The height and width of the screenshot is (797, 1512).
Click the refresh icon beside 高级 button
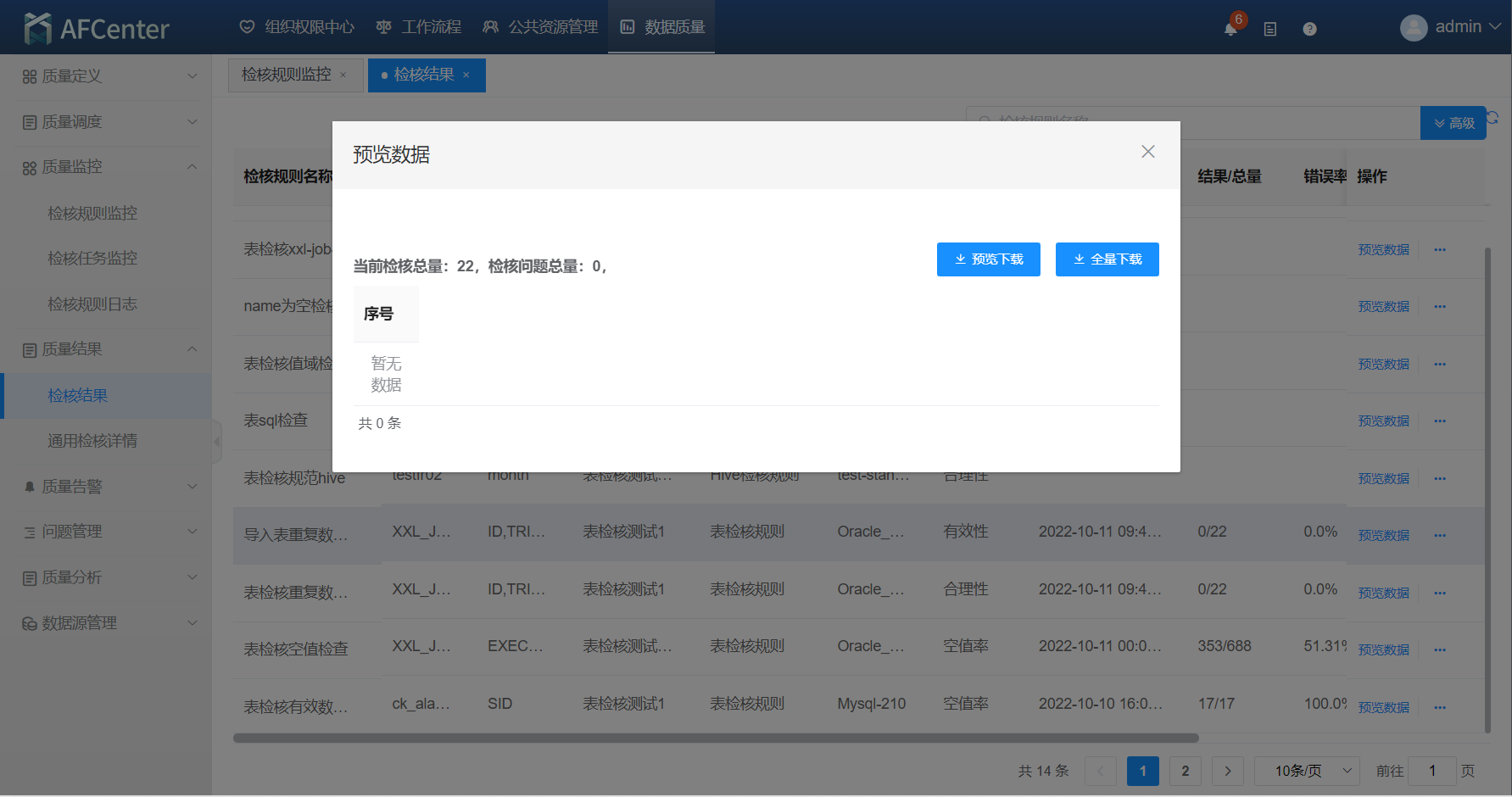1493,118
